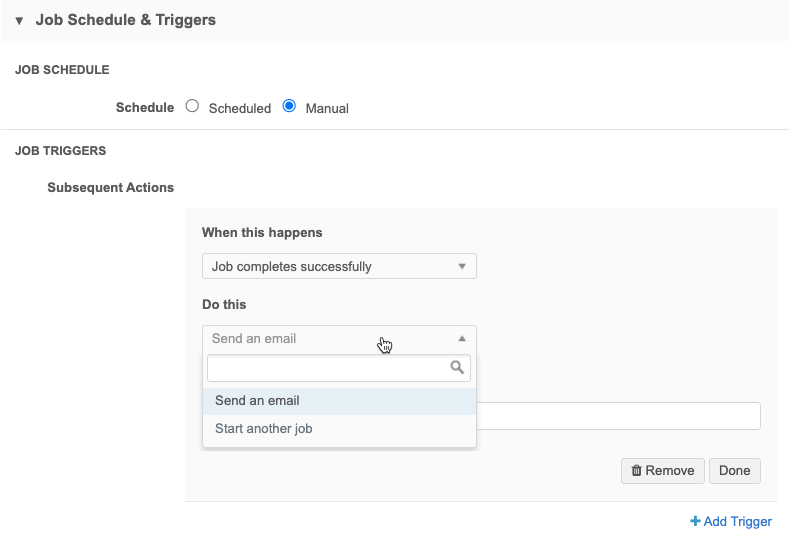789x538 pixels.
Task: Select the Scheduled radio button
Action: pos(193,106)
